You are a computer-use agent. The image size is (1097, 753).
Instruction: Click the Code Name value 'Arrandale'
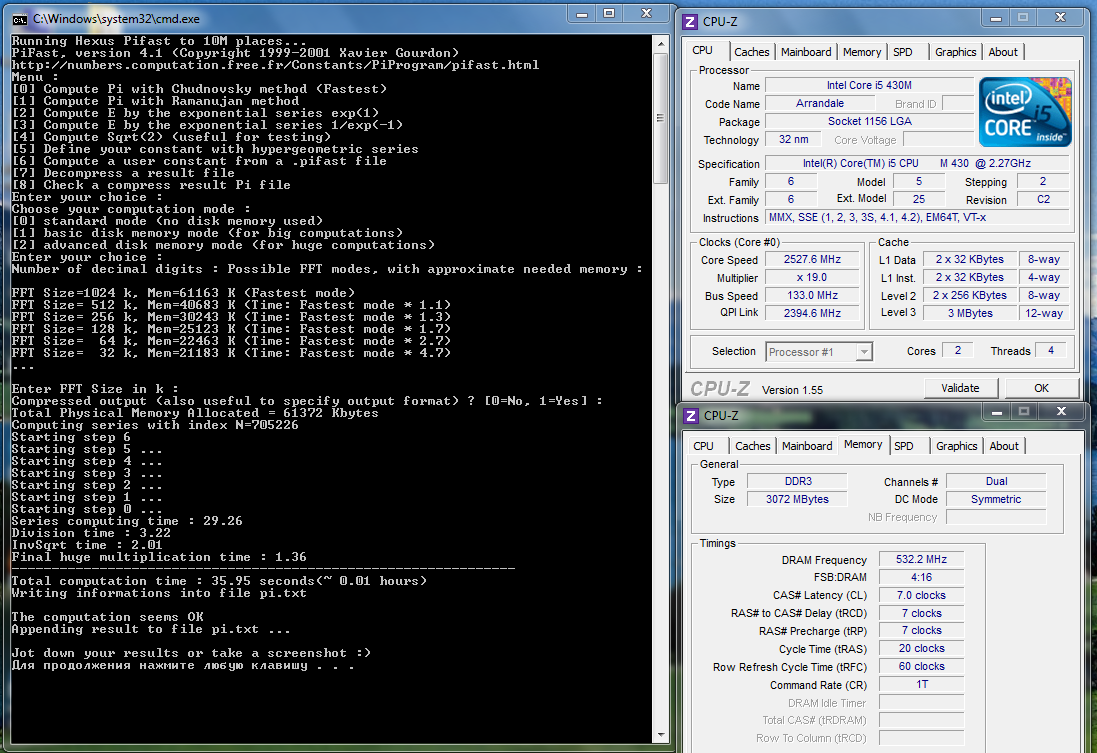point(819,104)
